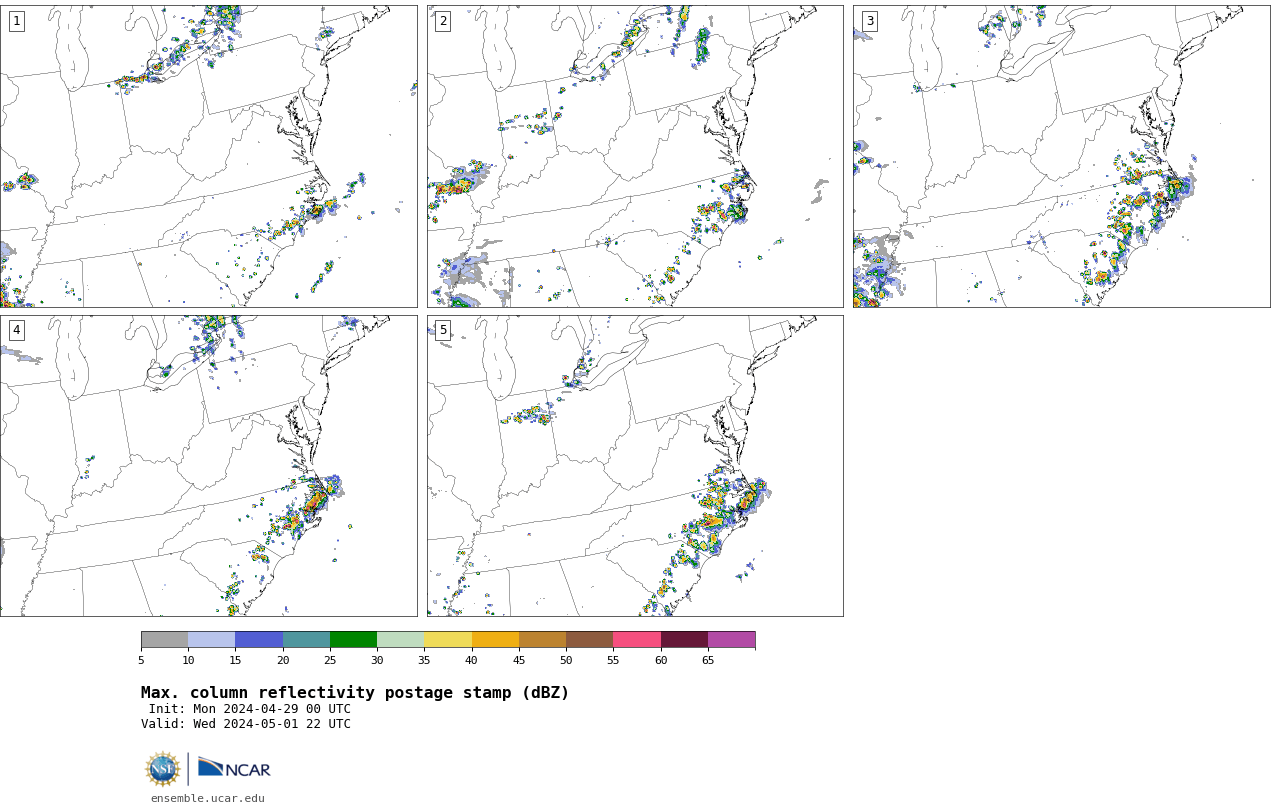Click the colorbar tick label 65

708,660
